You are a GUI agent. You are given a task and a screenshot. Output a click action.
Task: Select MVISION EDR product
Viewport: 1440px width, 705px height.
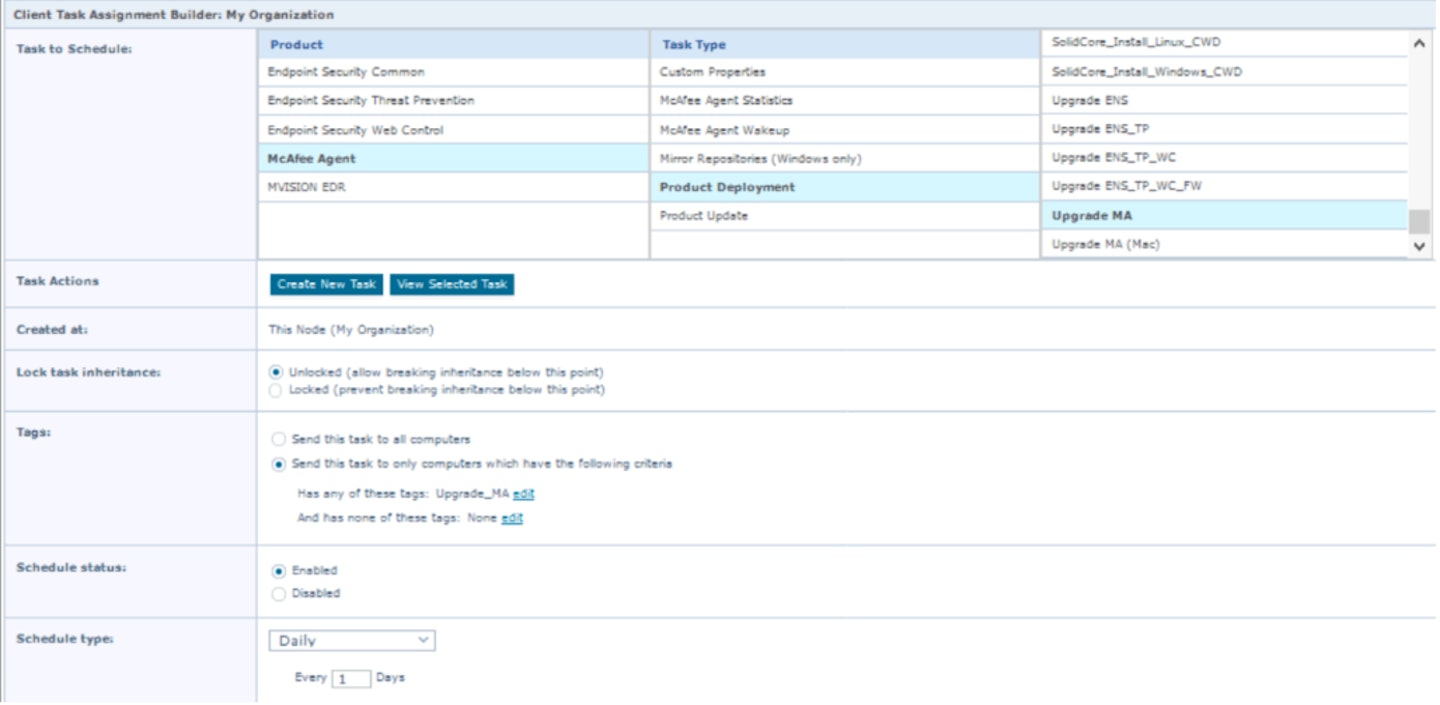pyautogui.click(x=454, y=187)
